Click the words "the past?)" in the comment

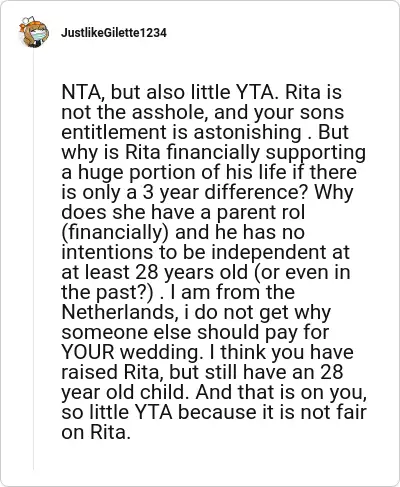pyautogui.click(x=108, y=292)
